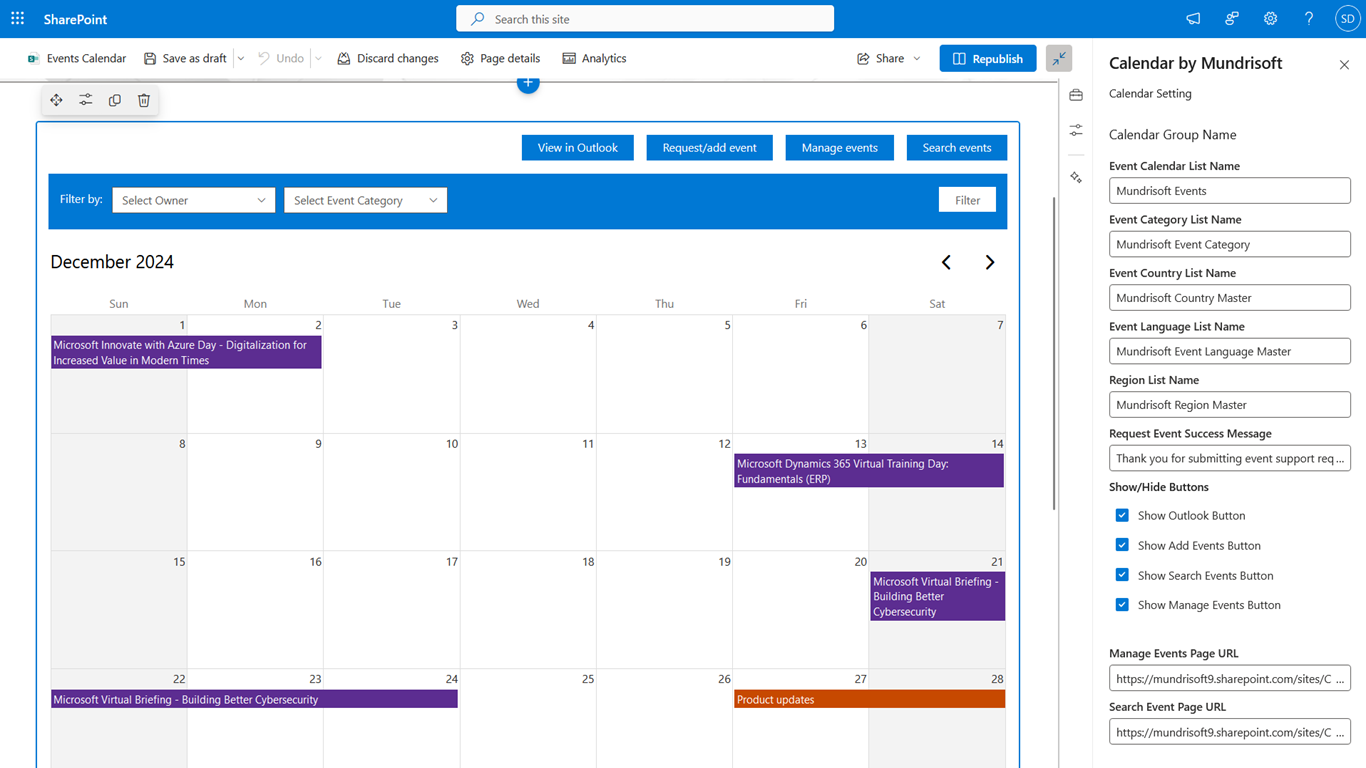Click the Event Calendar List Name field

point(1229,191)
